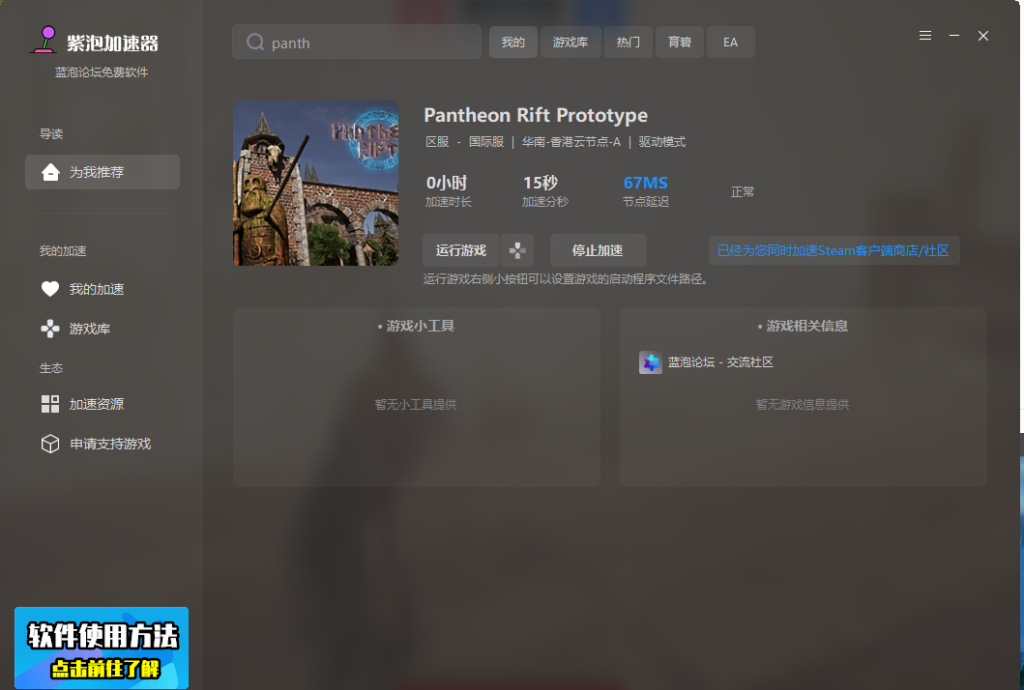Screen dimensions: 1024x690
Task: Click the Pantheon Rift Prototype cover image
Action: 316,183
